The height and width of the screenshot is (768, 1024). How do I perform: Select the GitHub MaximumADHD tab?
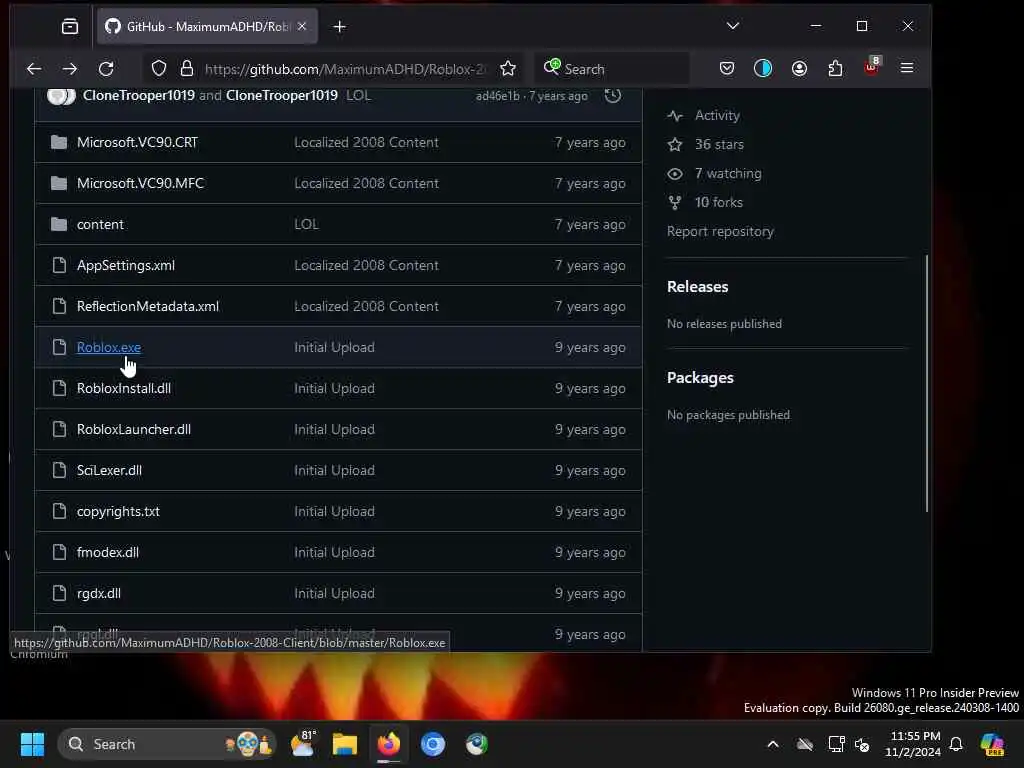click(x=208, y=27)
